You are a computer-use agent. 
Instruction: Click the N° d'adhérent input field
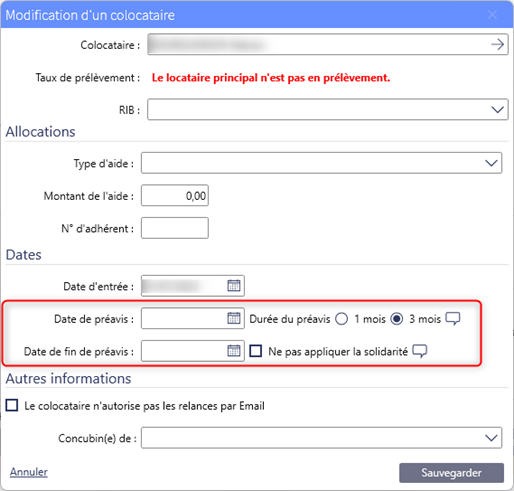175,228
